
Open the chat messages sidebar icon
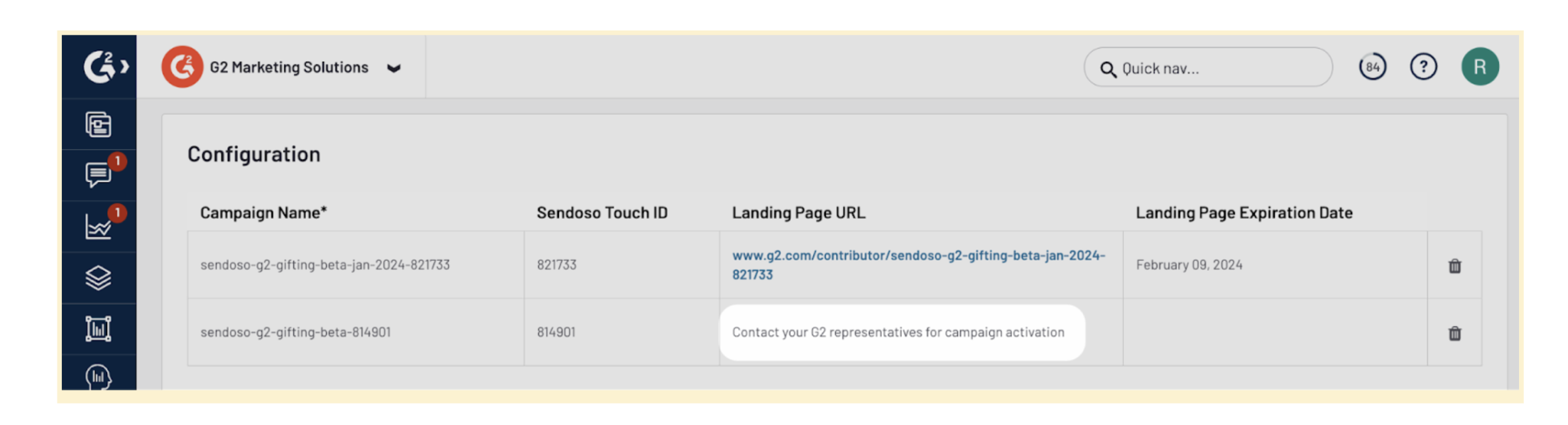click(x=99, y=175)
